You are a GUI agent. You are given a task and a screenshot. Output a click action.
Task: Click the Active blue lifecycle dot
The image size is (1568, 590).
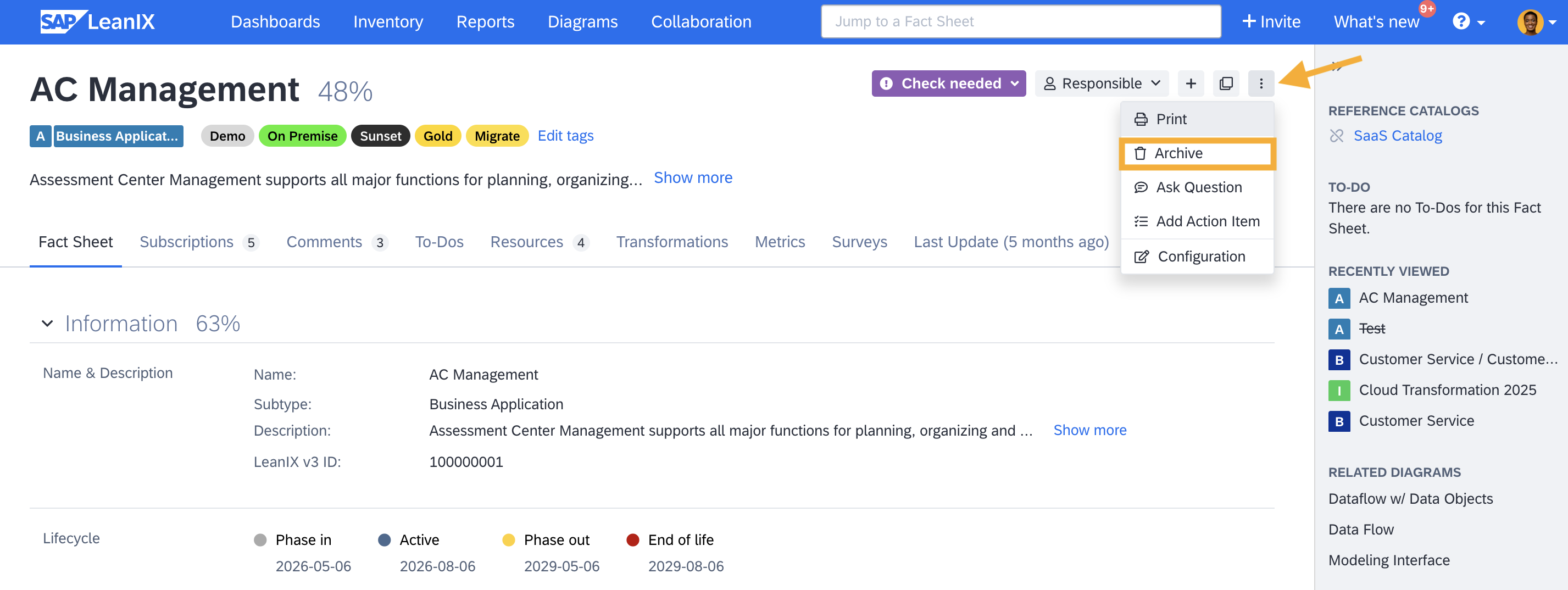pos(384,540)
